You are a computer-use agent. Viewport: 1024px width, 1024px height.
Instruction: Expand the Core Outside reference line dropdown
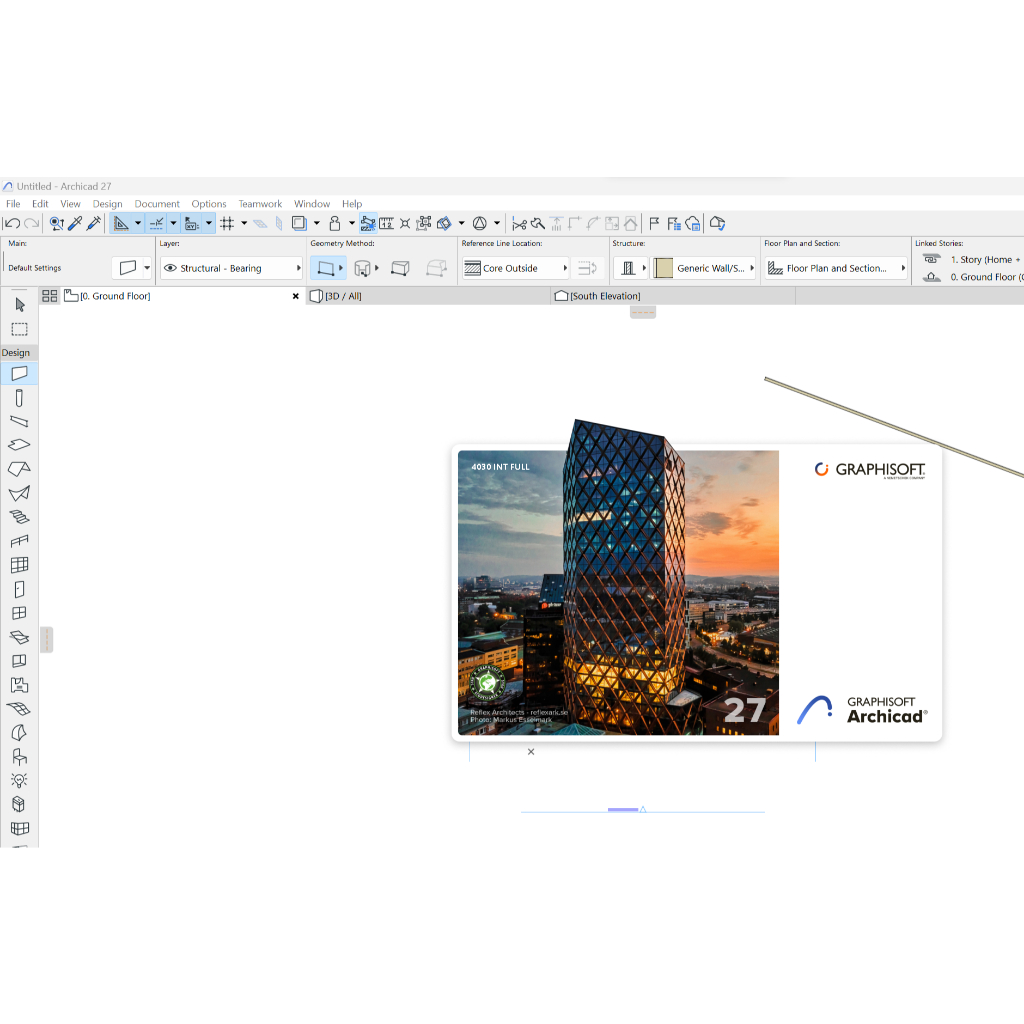click(x=565, y=268)
